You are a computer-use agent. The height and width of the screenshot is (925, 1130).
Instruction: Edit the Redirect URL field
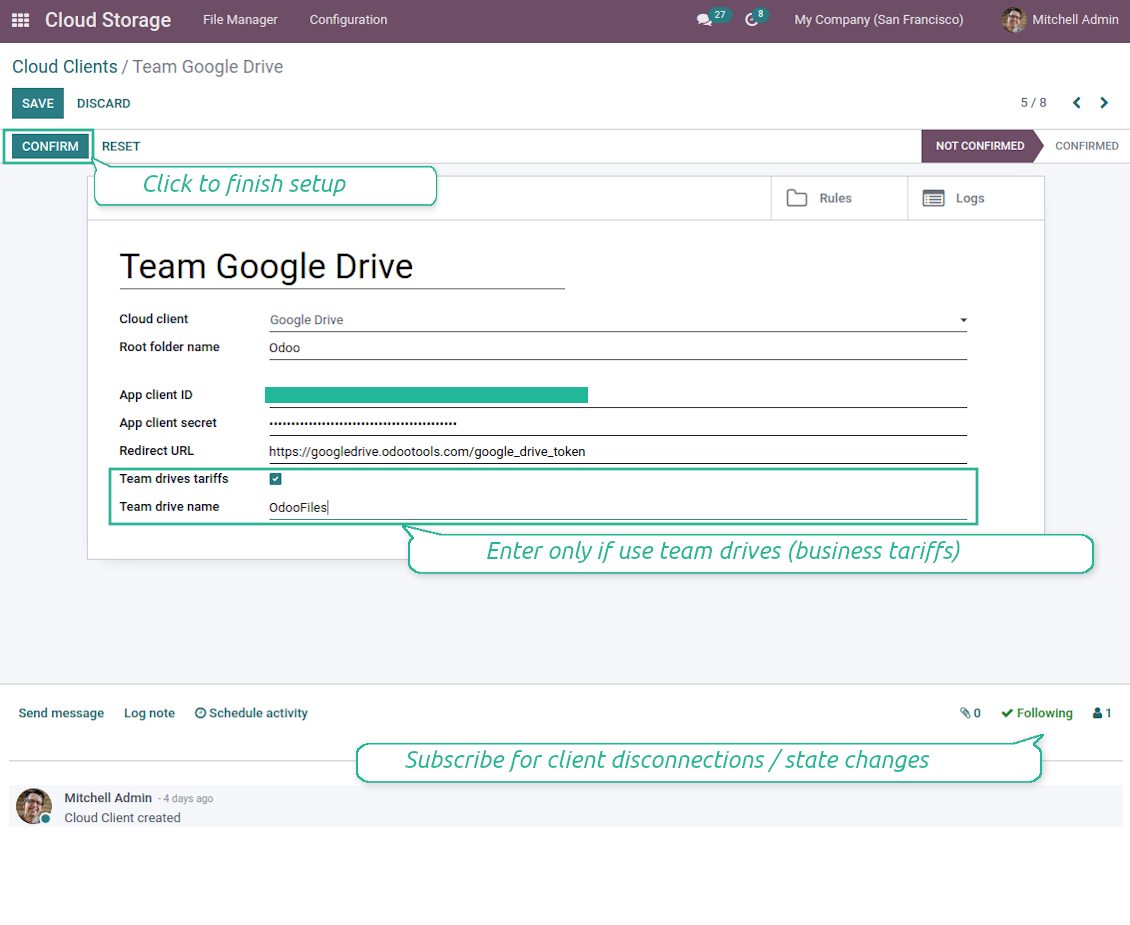pyautogui.click(x=618, y=452)
